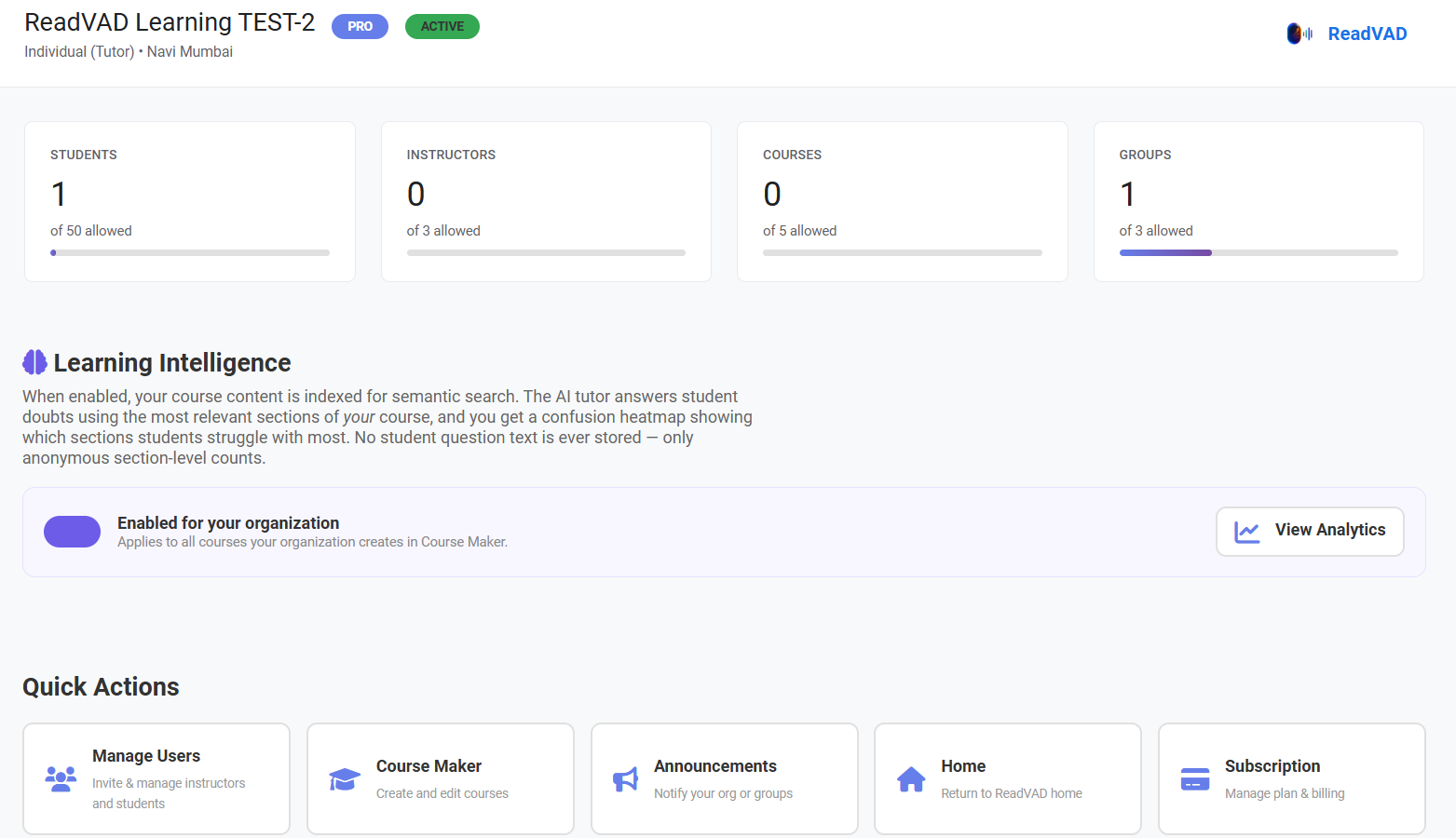Open the Manage Users card
The height and width of the screenshot is (838, 1456).
[x=156, y=779]
